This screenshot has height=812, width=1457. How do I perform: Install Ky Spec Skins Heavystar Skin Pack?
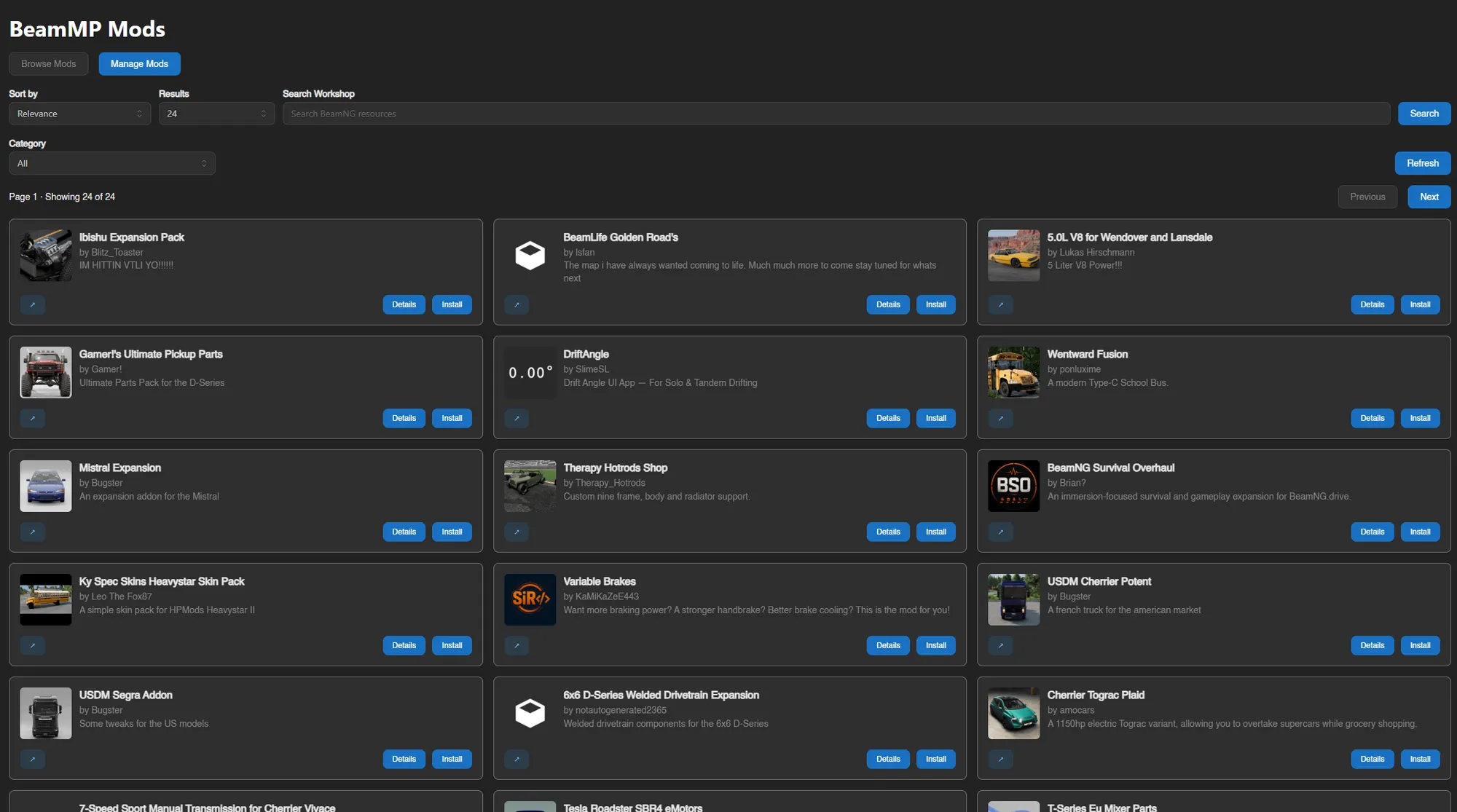tap(452, 645)
